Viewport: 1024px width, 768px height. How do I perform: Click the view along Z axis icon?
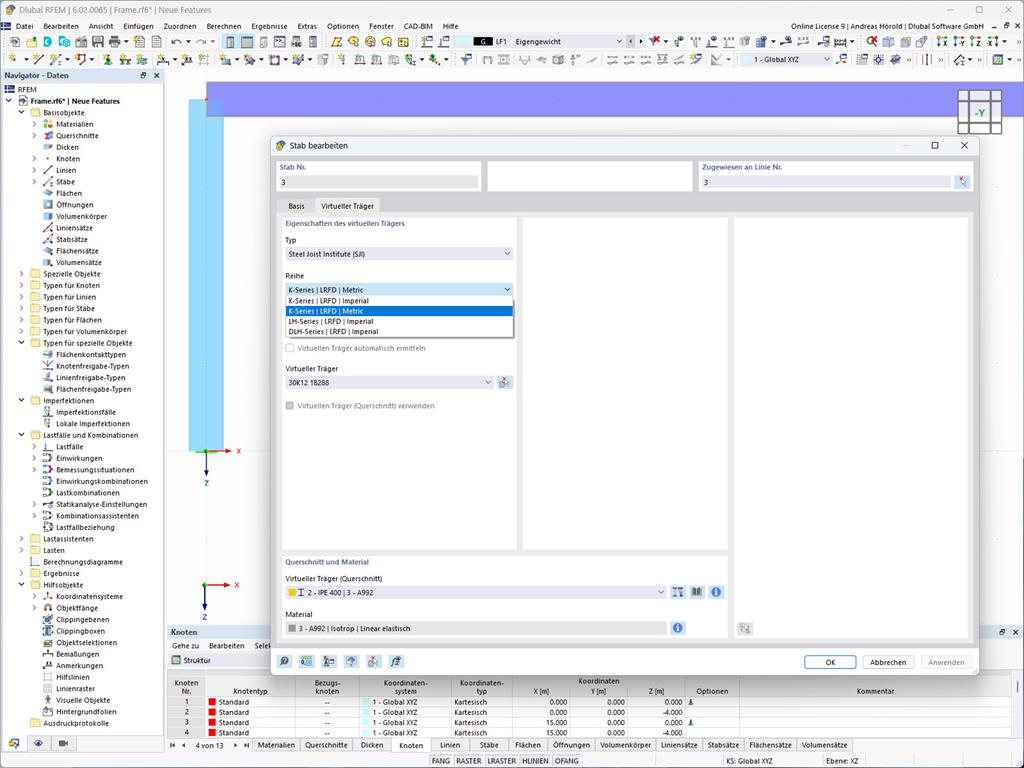click(976, 42)
